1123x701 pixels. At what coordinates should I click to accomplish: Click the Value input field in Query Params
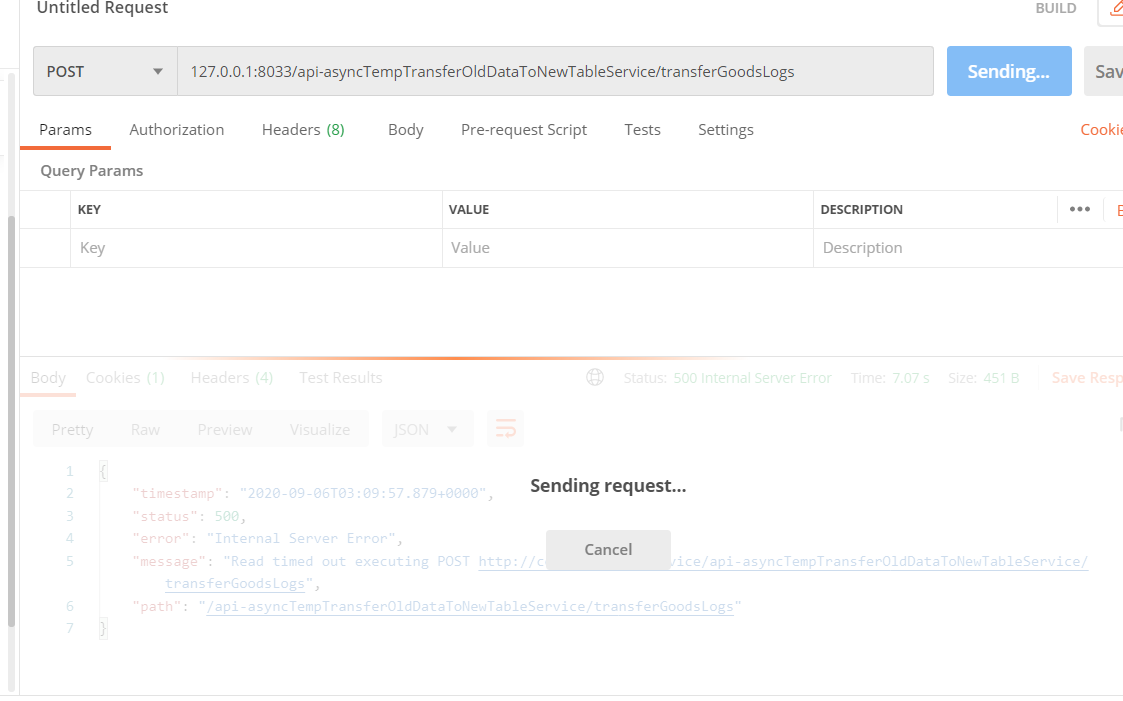coord(628,248)
